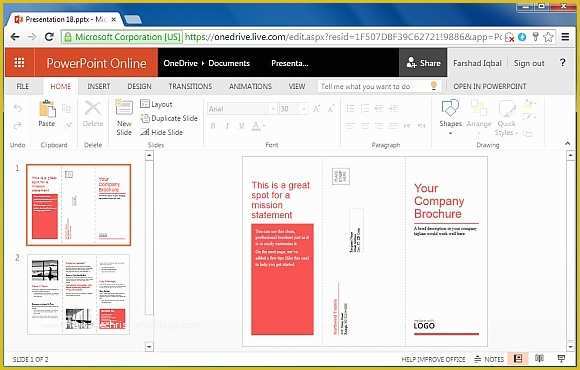
Task: Click the Paste clipboard icon
Action: pyautogui.click(x=47, y=110)
